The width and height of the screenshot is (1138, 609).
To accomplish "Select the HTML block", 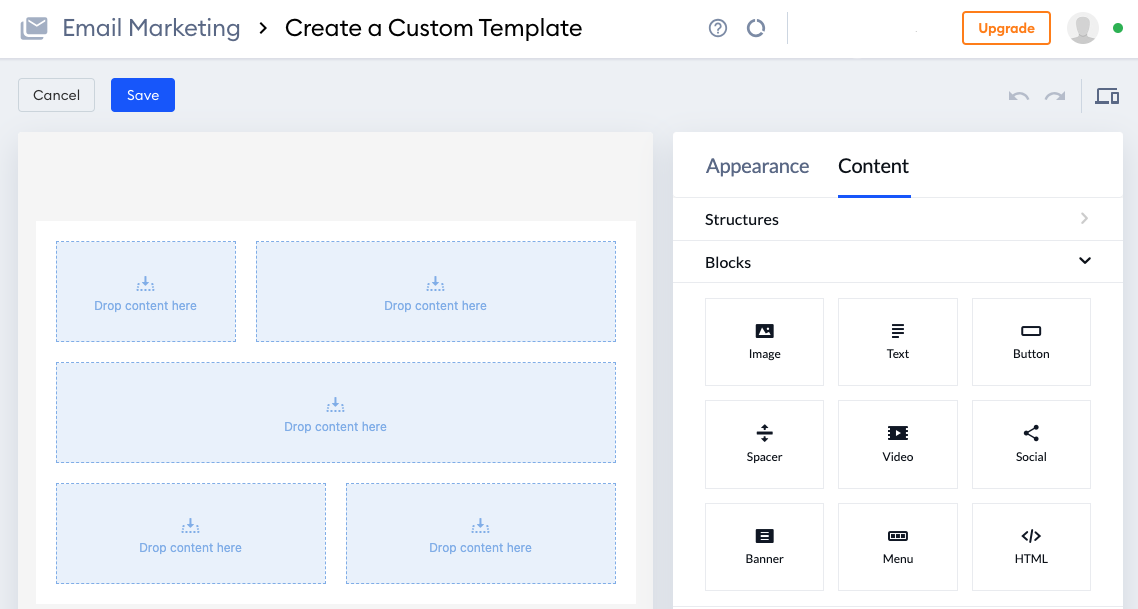I will click(x=1031, y=547).
